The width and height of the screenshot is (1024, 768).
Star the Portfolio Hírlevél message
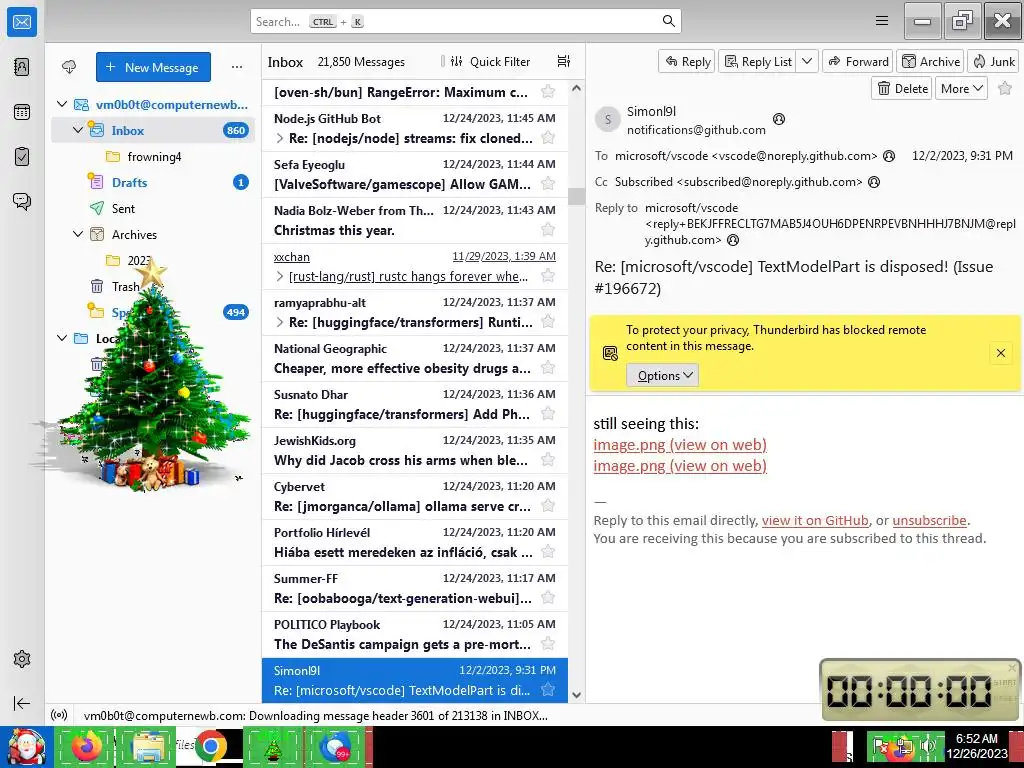[x=548, y=552]
